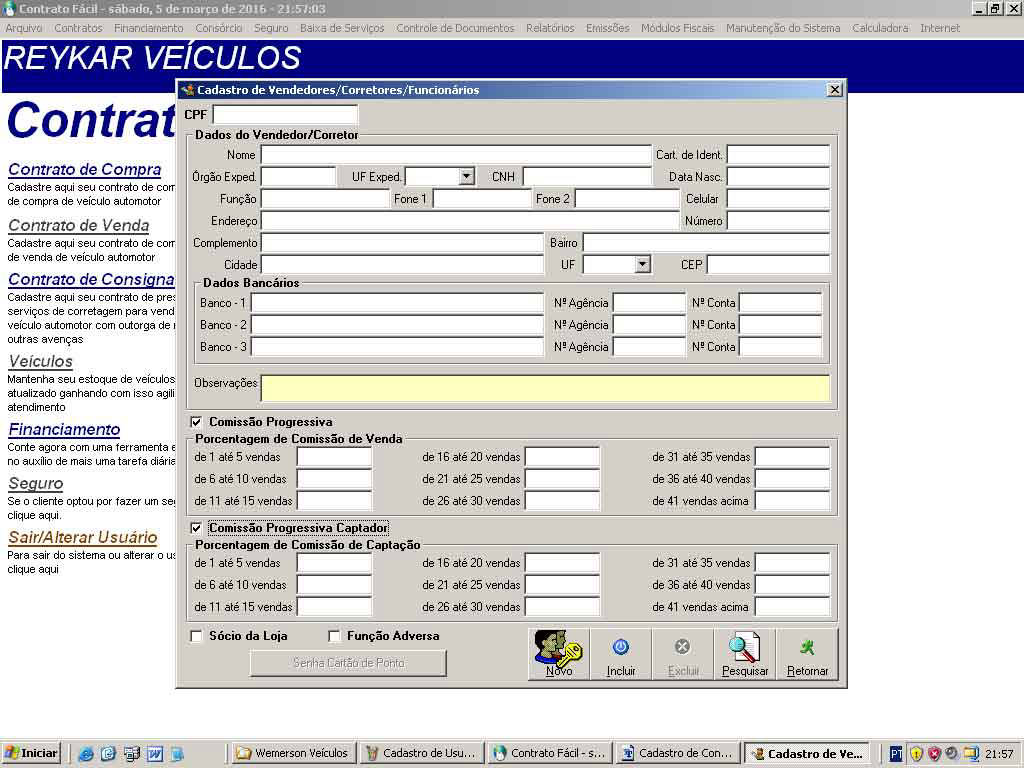Image resolution: width=1024 pixels, height=768 pixels.
Task: Click the Novo button with key icon
Action: click(558, 654)
